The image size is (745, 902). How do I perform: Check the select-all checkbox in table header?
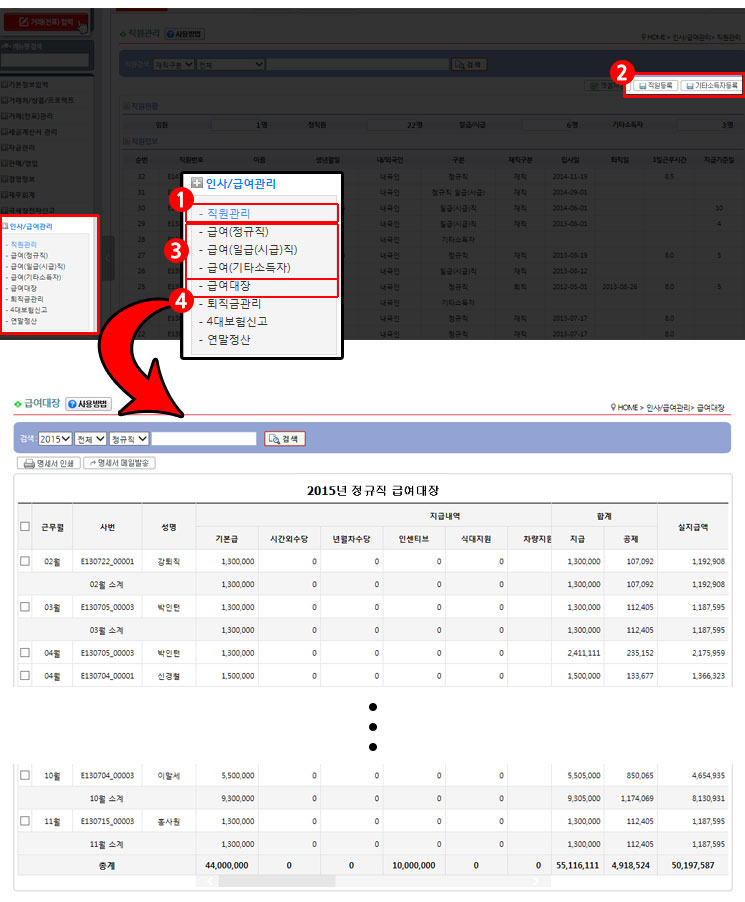(x=25, y=526)
